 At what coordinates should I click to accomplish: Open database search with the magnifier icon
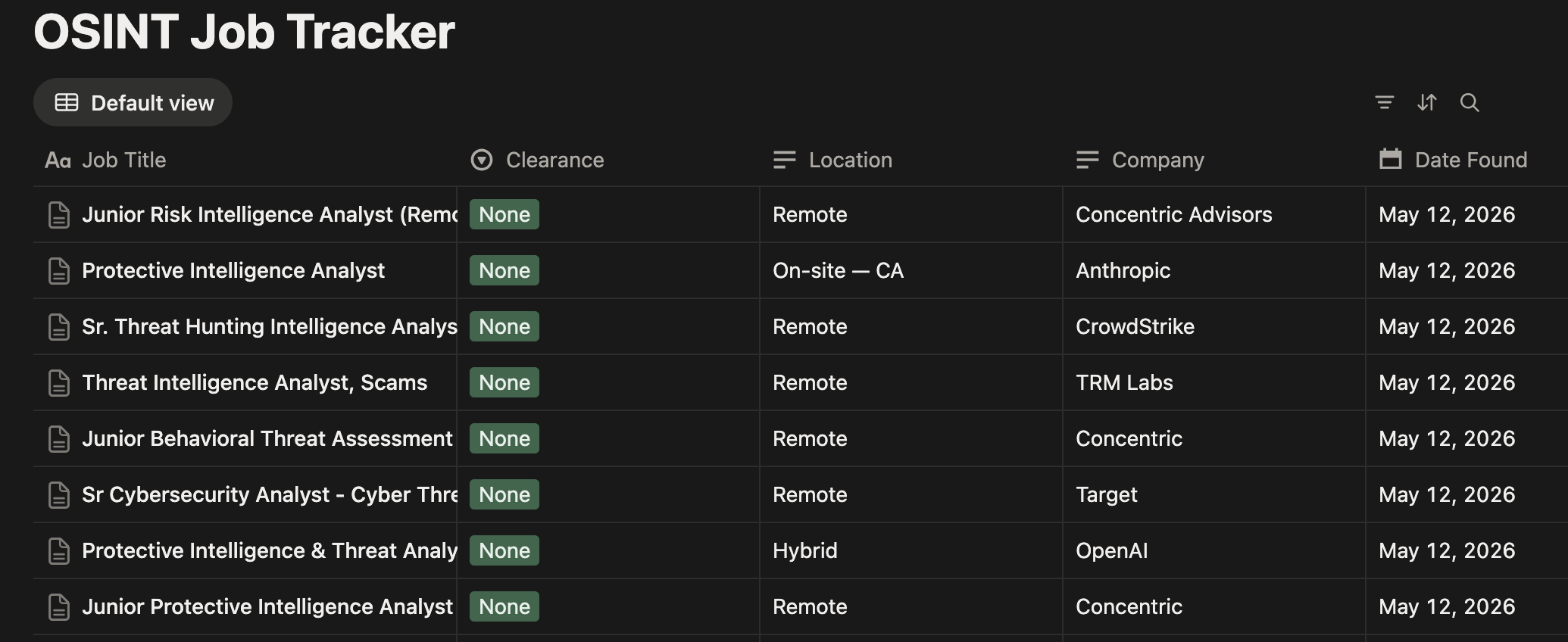[1470, 102]
